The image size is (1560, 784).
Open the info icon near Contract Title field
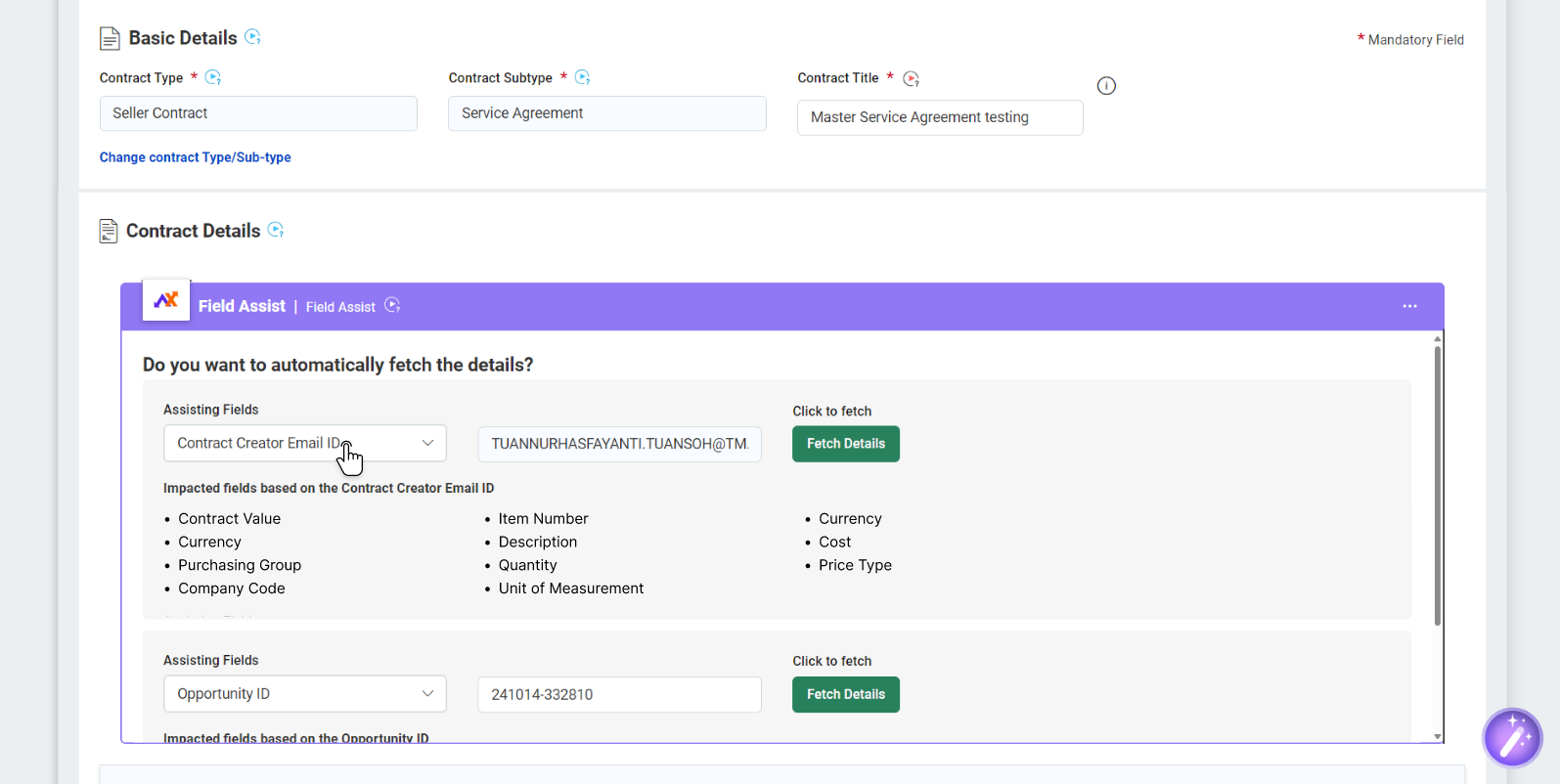(x=1106, y=86)
